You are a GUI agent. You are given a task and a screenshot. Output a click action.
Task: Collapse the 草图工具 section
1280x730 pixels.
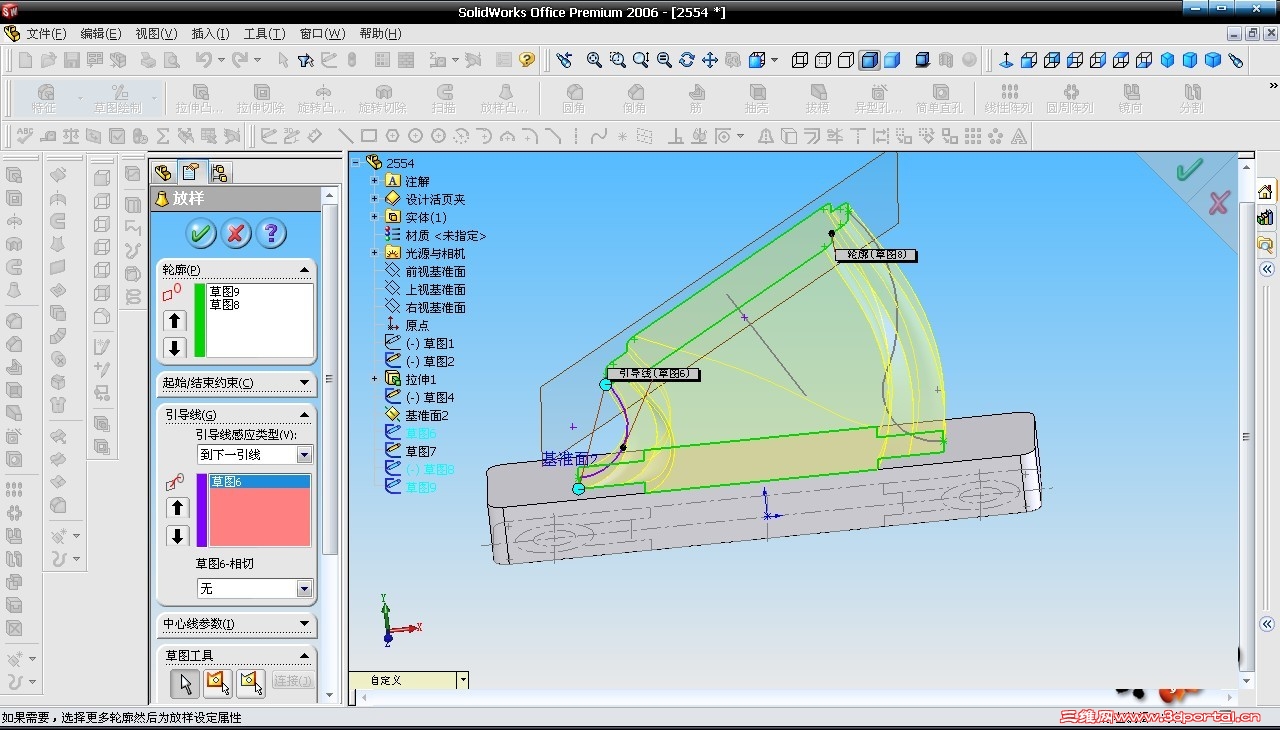click(x=305, y=656)
